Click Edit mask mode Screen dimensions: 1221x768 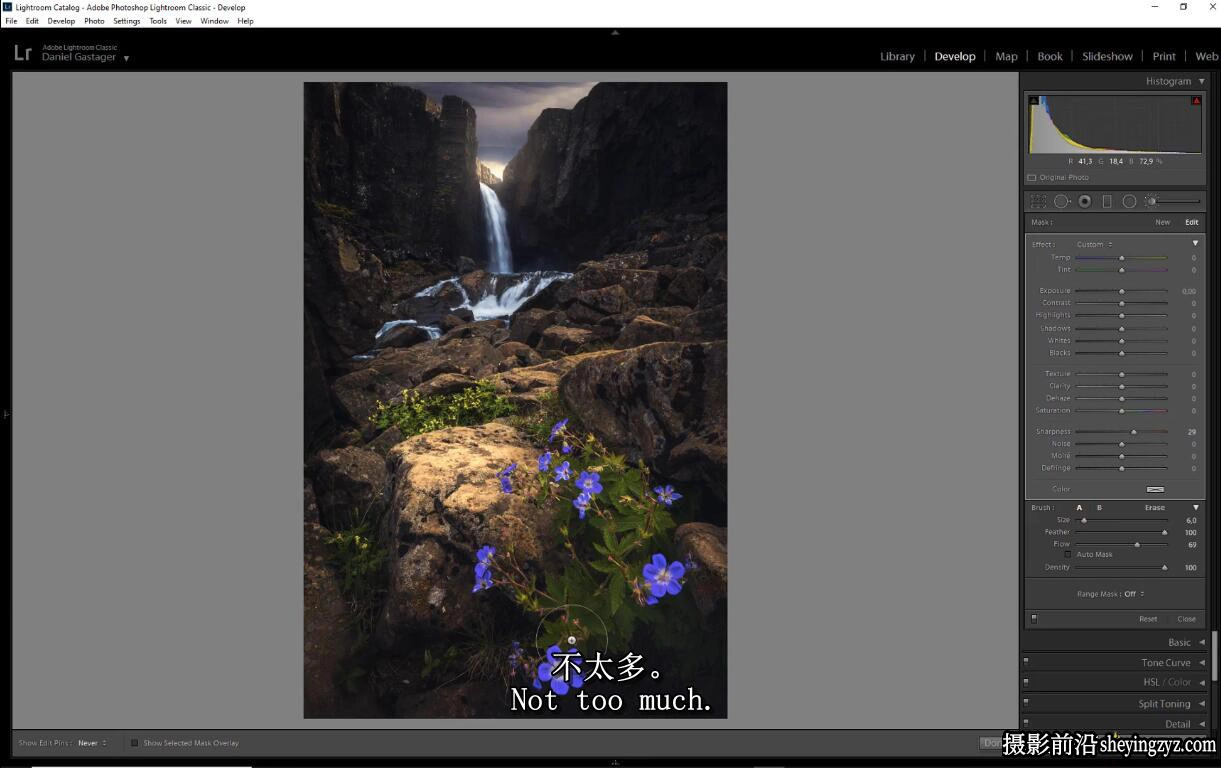click(x=1191, y=222)
